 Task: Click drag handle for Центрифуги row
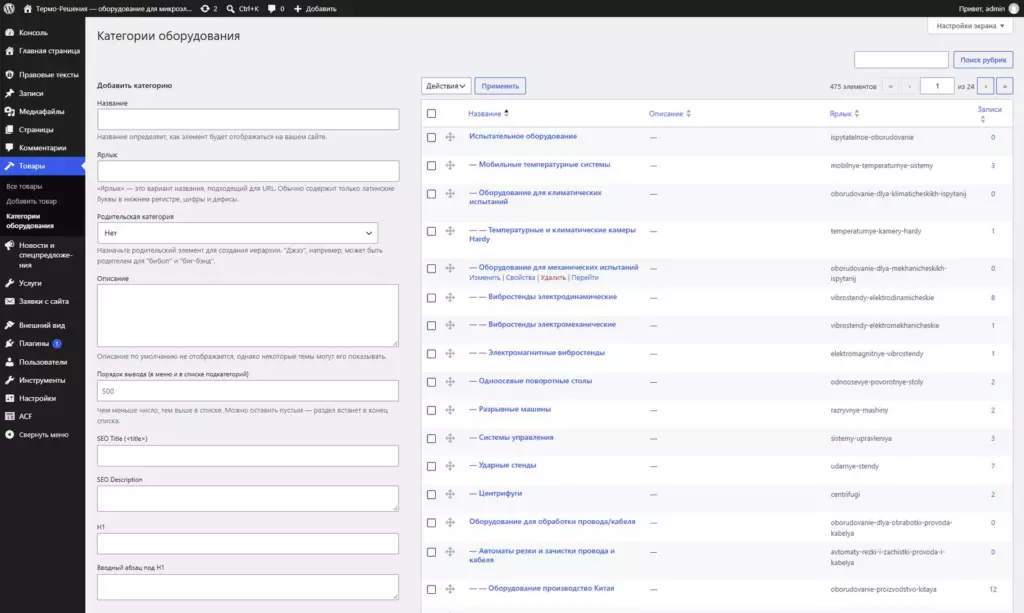click(x=450, y=494)
